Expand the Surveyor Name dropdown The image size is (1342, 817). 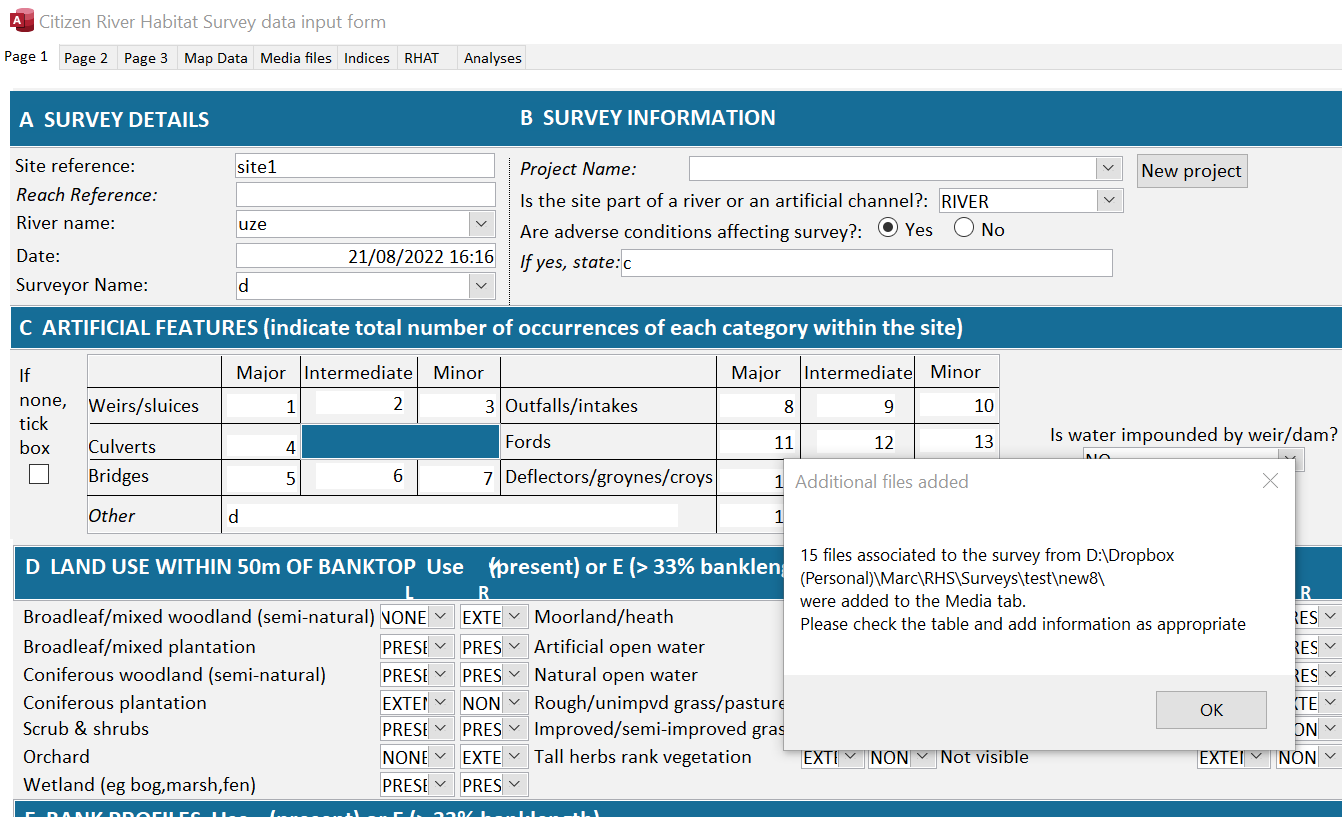point(481,286)
